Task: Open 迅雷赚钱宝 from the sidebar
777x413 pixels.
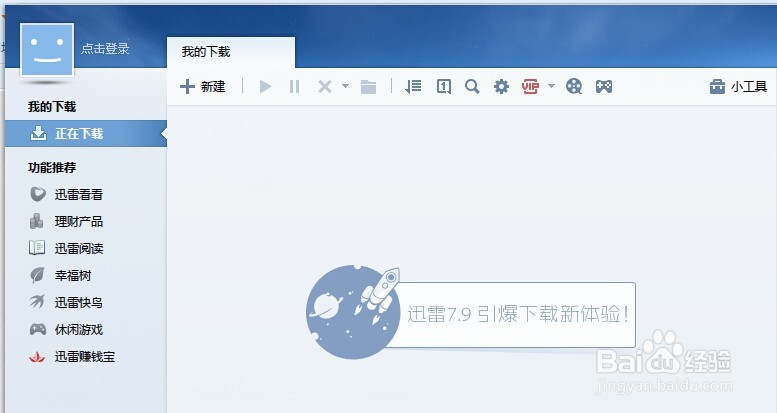Action: click(x=72, y=356)
